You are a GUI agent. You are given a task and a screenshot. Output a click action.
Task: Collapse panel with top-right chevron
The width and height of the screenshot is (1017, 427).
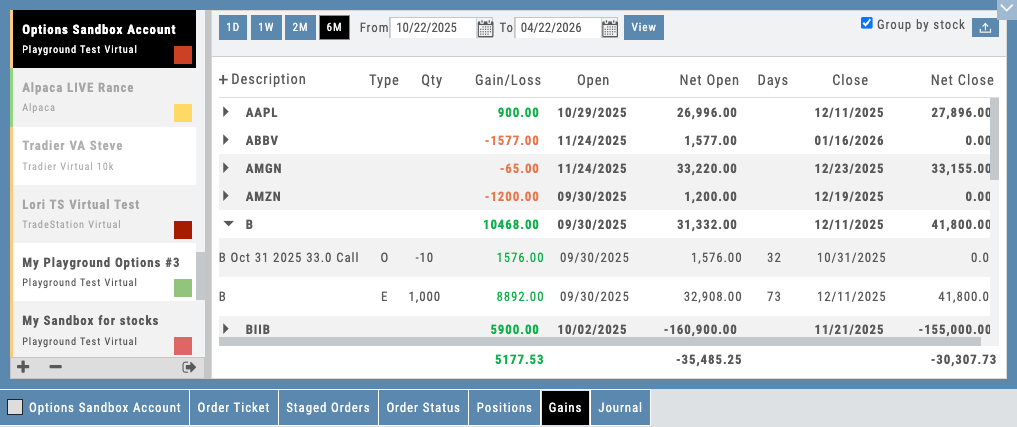click(x=1005, y=6)
